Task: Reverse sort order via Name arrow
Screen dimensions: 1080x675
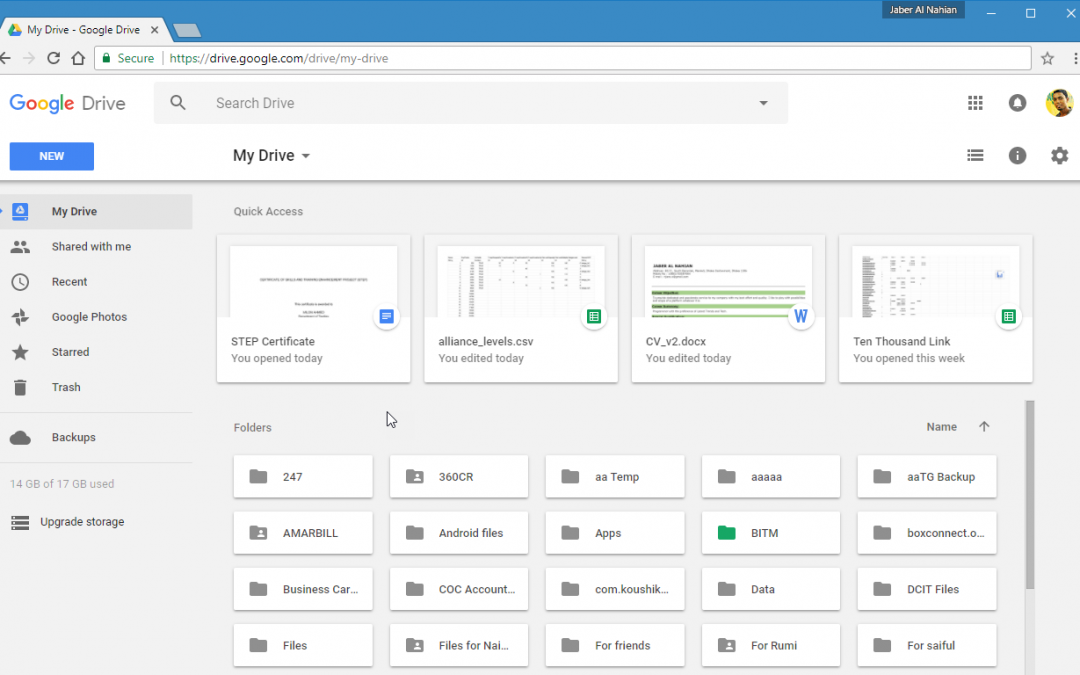Action: (984, 426)
